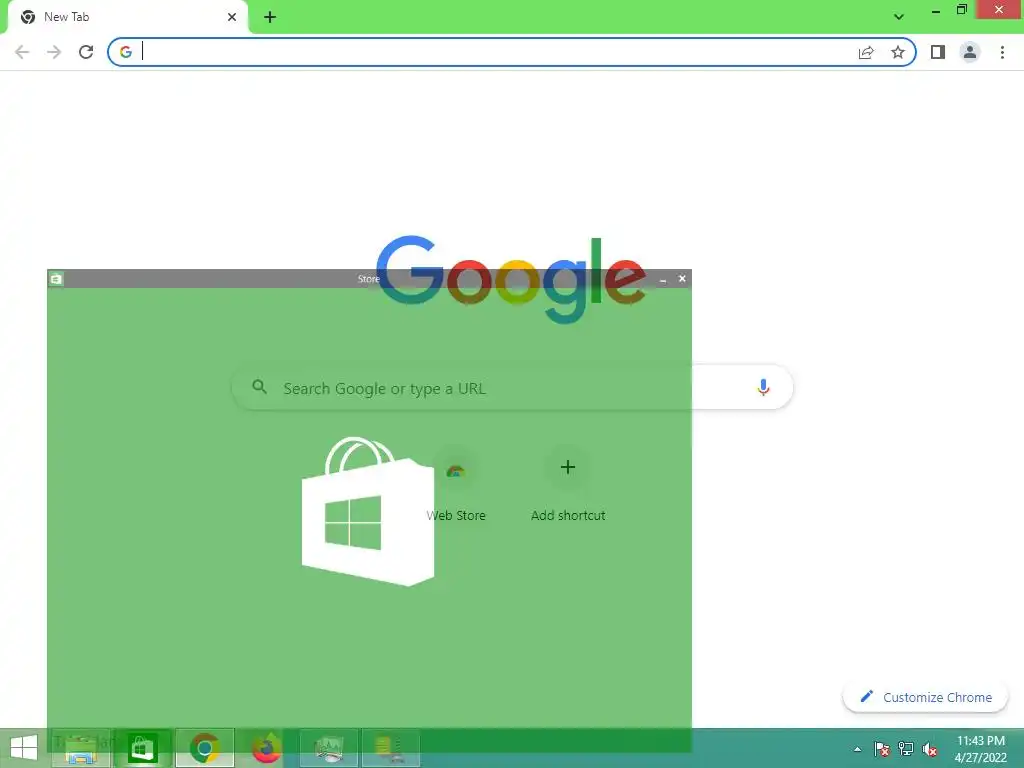Click the share page icon in address bar

(x=866, y=52)
